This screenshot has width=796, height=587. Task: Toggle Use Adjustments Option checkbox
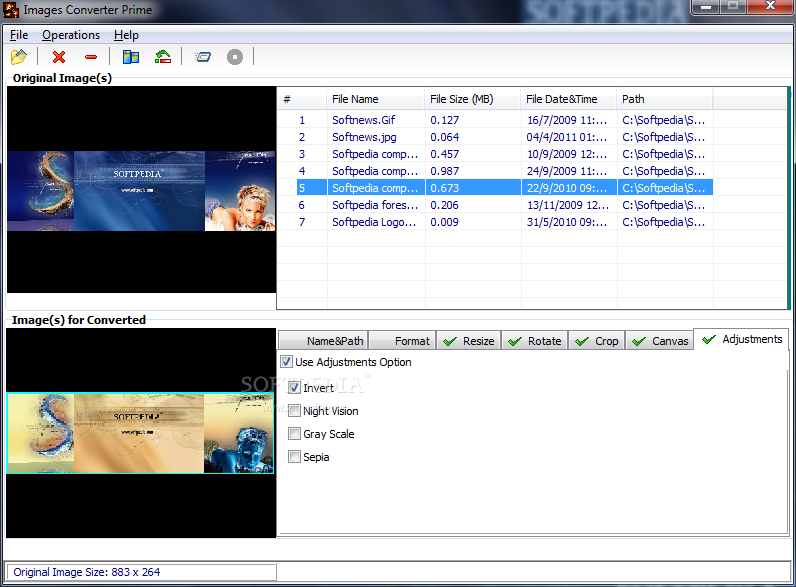coord(286,362)
